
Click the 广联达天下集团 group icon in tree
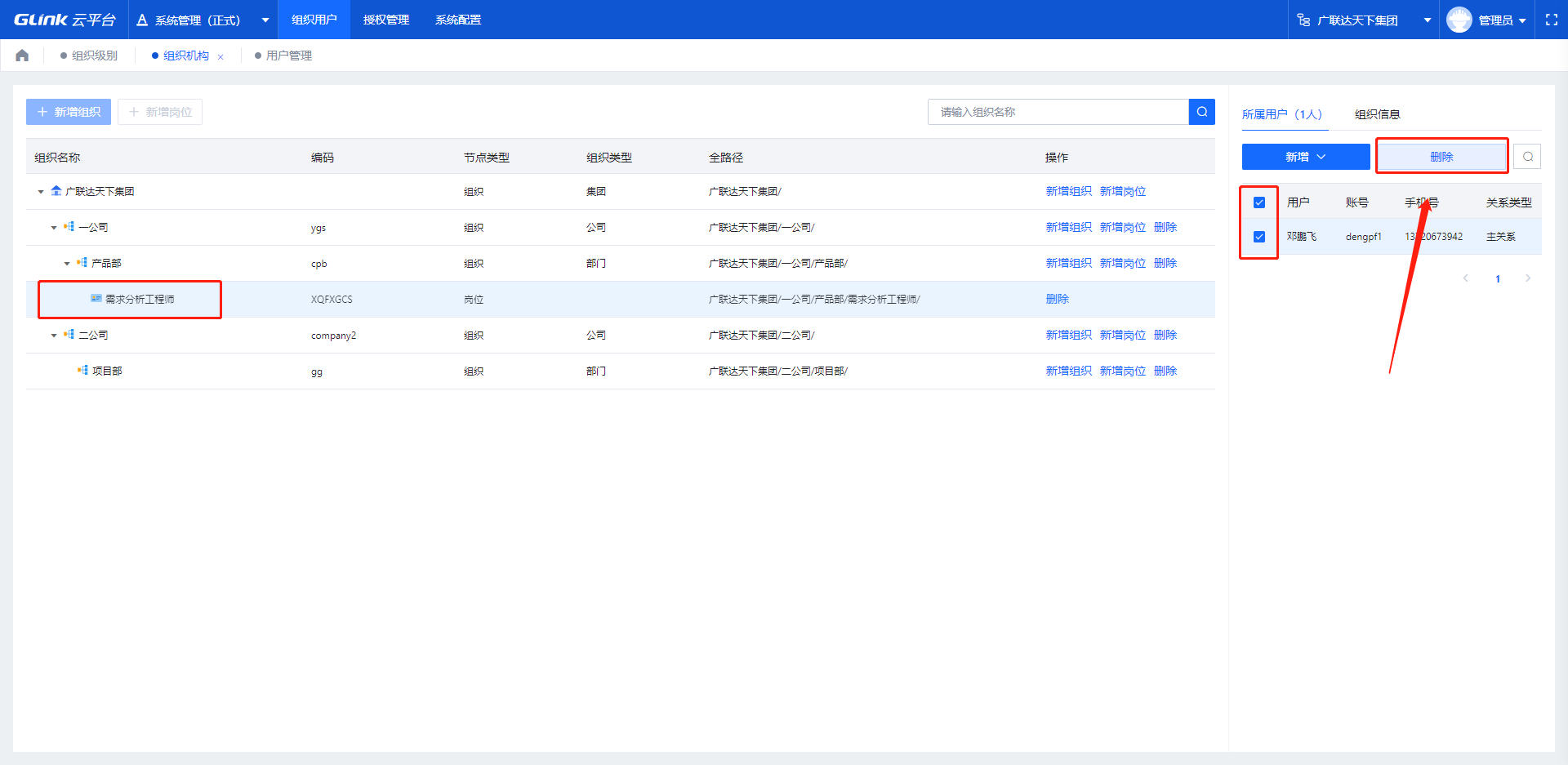point(56,191)
